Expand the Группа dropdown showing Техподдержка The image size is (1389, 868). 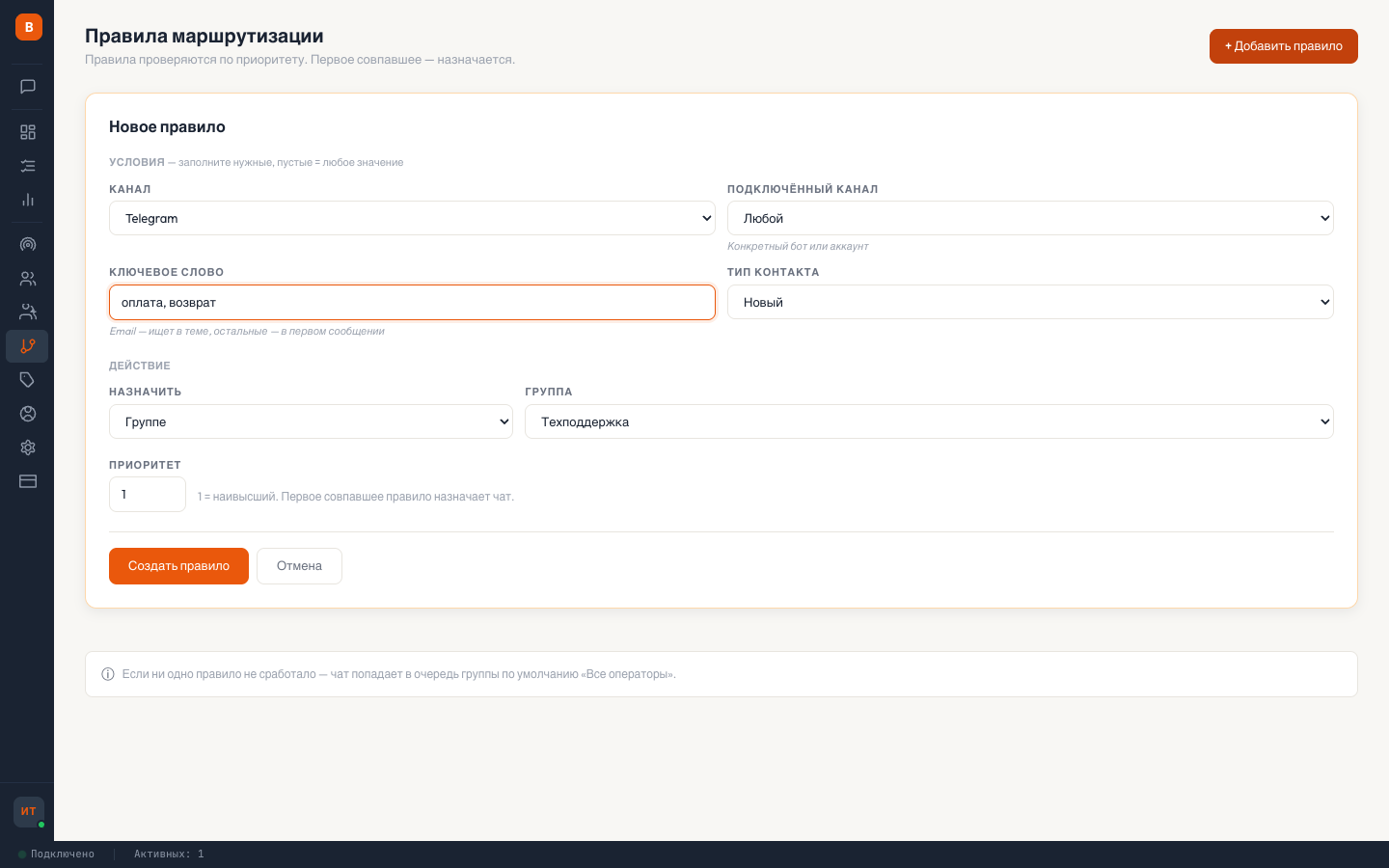[x=928, y=421]
